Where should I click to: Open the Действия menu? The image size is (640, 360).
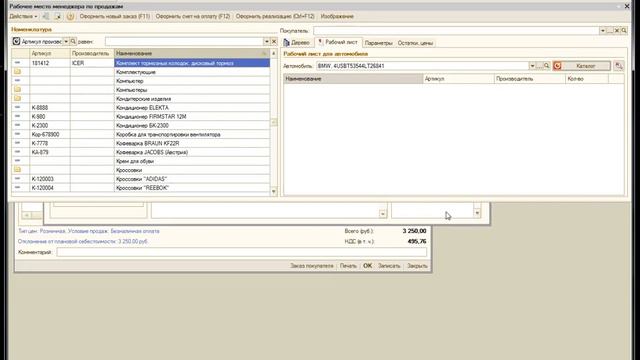click(23, 16)
